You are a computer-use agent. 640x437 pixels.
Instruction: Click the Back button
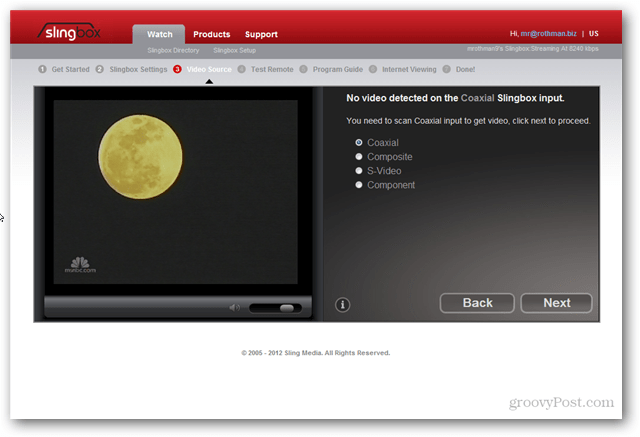(477, 303)
